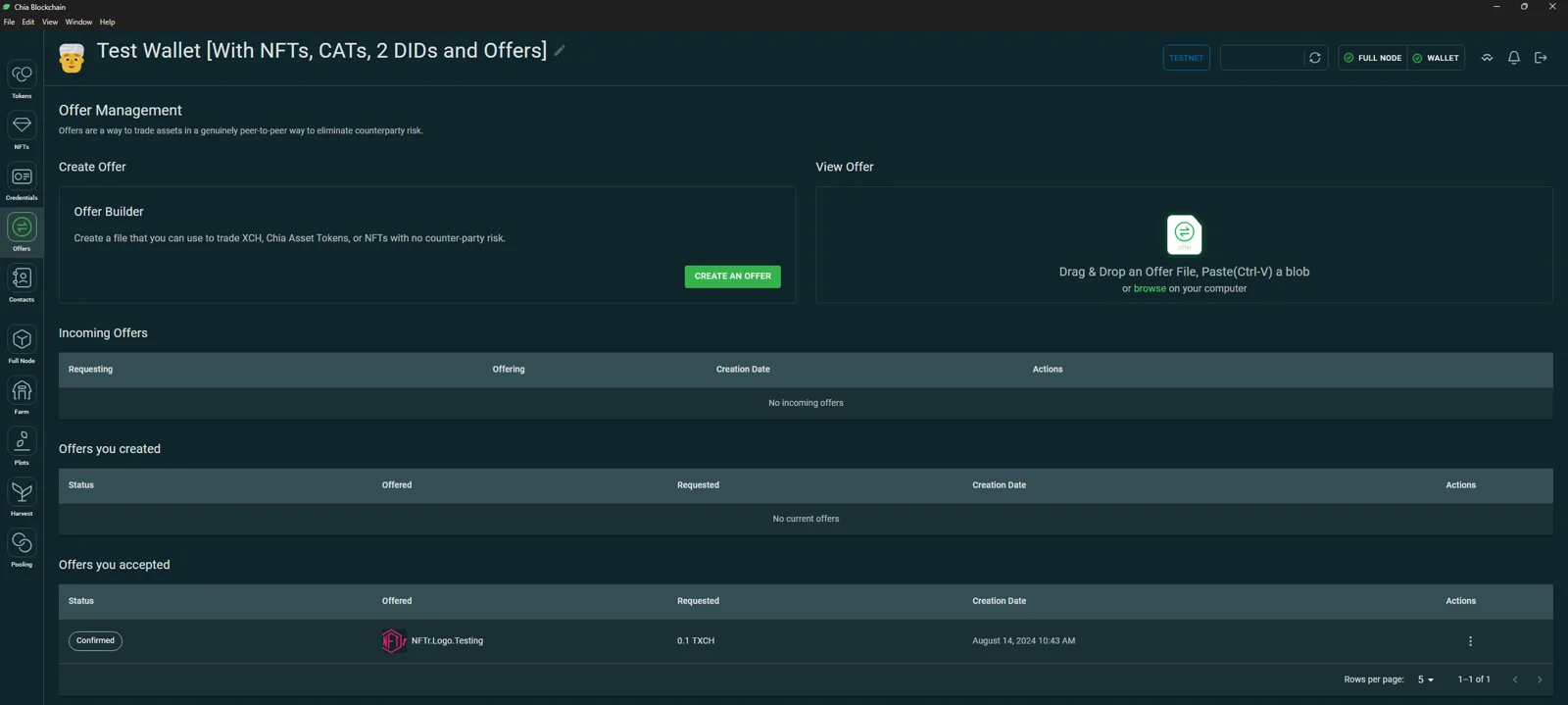
Task: Click the 'No current offers' row
Action: click(x=806, y=519)
